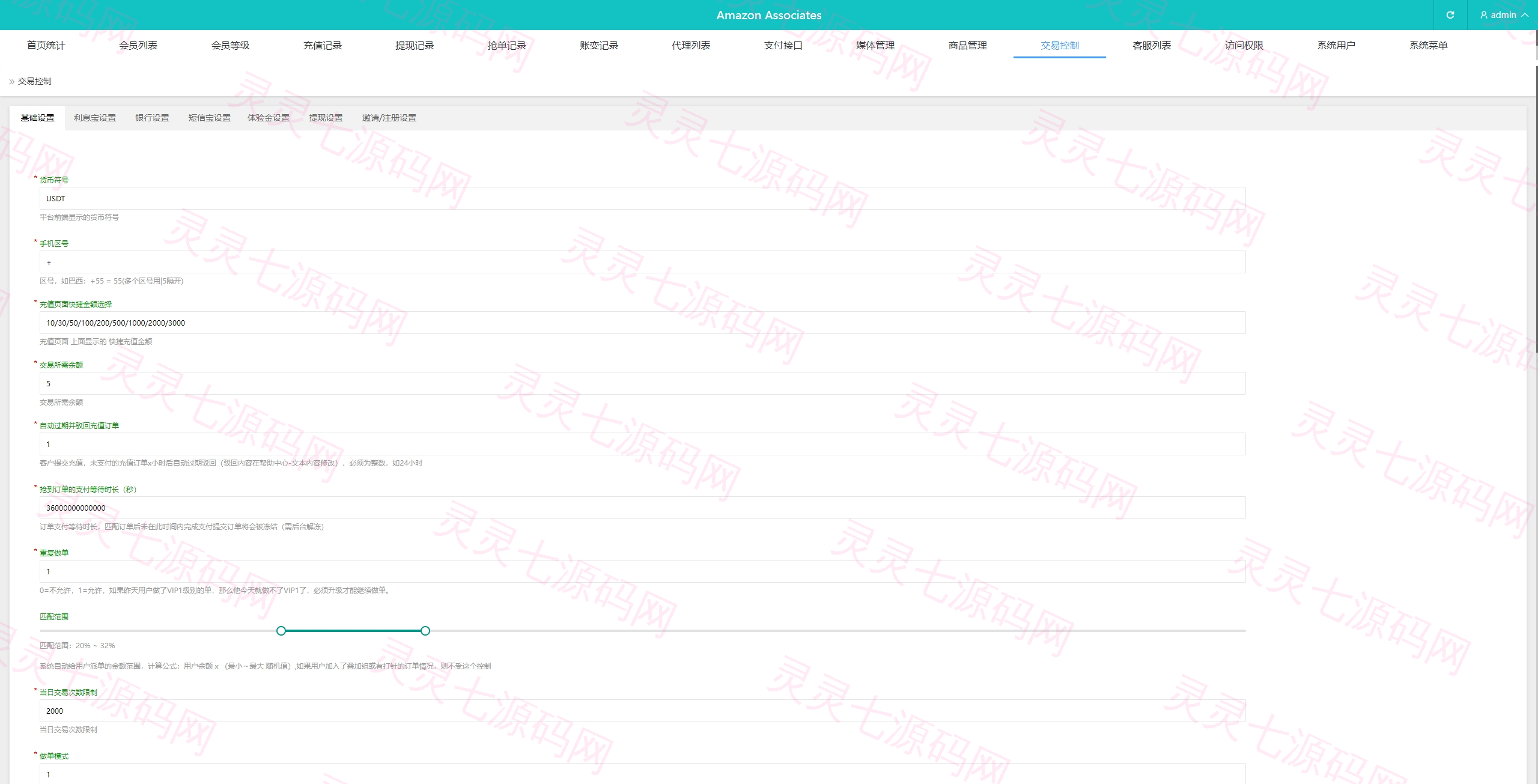Select 代理列表 in navigation
Image resolution: width=1538 pixels, height=784 pixels.
[691, 45]
